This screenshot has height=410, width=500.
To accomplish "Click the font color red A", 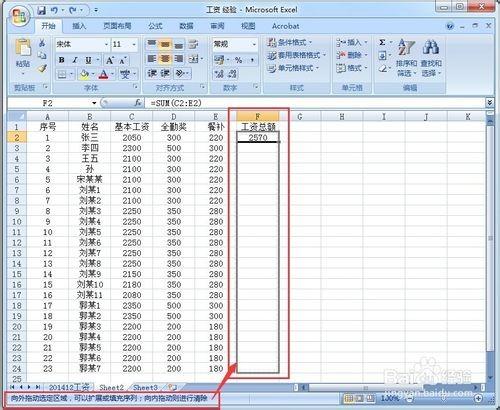I will (x=104, y=74).
